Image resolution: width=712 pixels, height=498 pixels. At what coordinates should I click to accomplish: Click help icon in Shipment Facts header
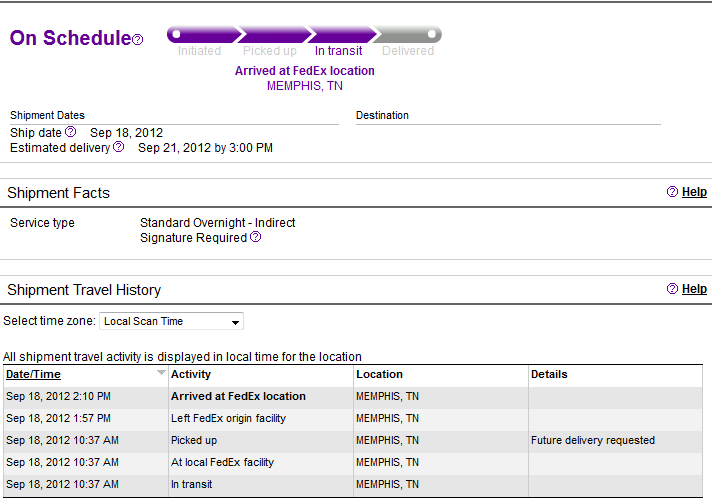tap(672, 192)
